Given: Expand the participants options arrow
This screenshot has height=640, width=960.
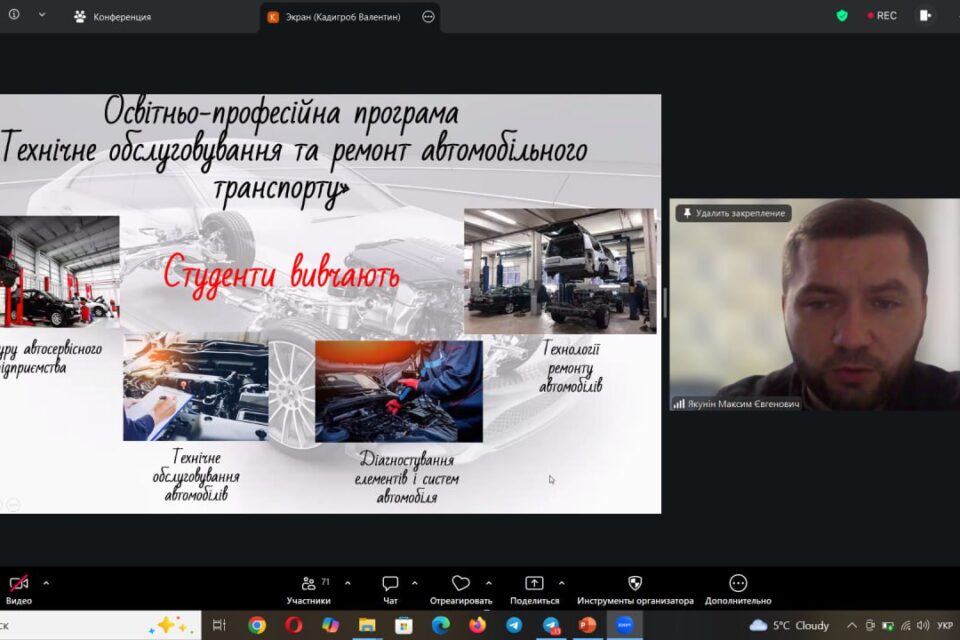Looking at the screenshot, I should [x=348, y=583].
